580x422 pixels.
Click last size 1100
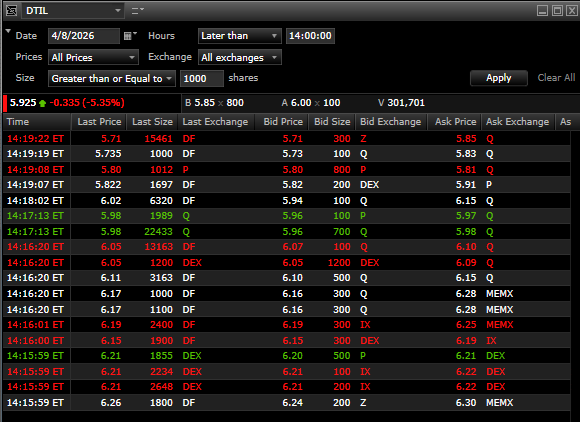point(161,310)
